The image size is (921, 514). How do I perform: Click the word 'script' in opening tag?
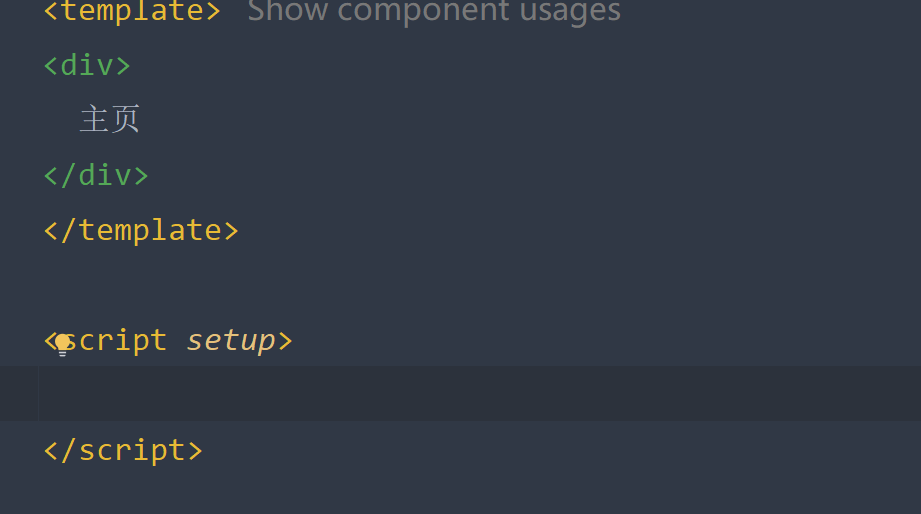(x=114, y=340)
